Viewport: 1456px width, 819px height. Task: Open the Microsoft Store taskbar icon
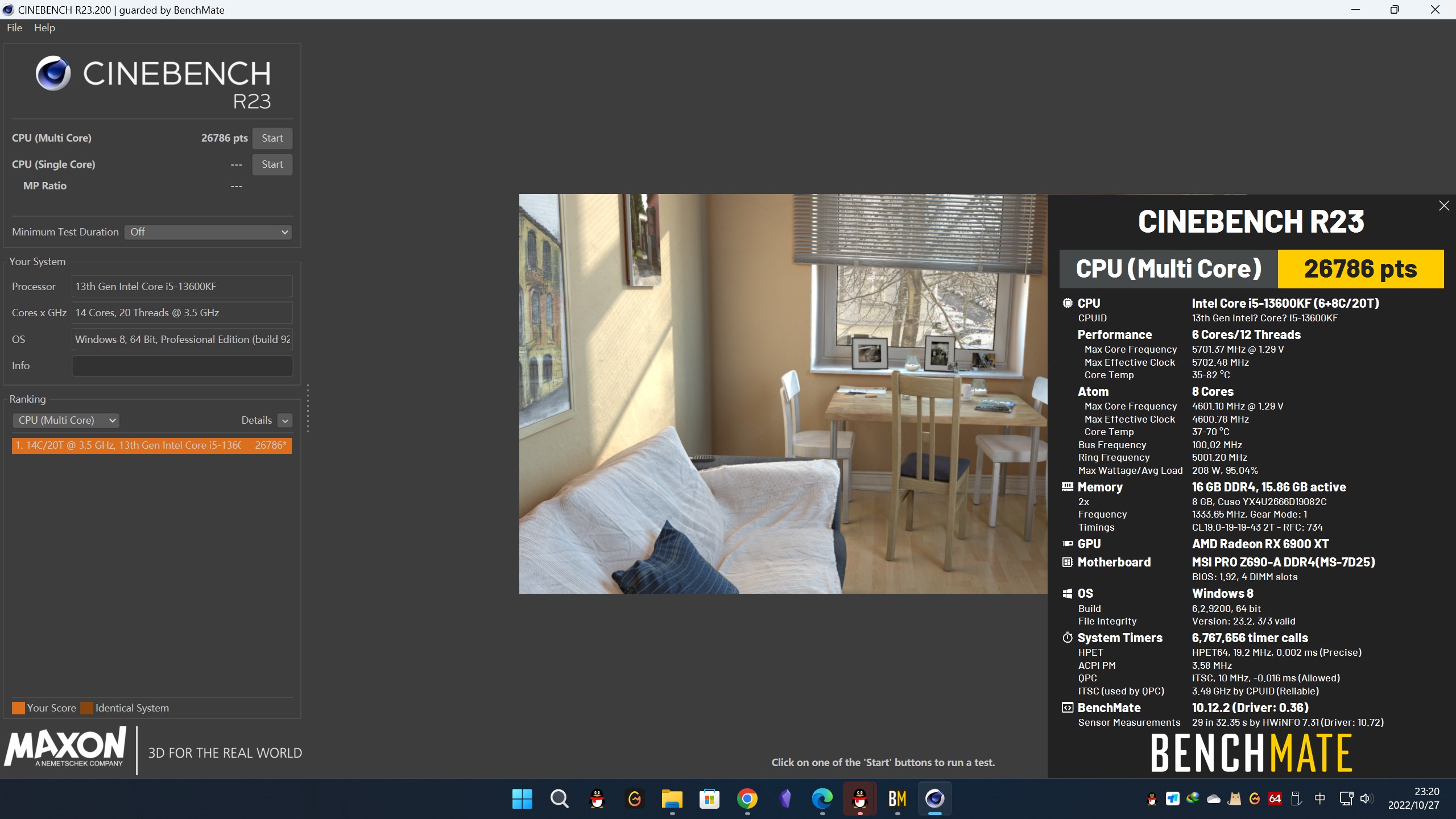[x=709, y=799]
